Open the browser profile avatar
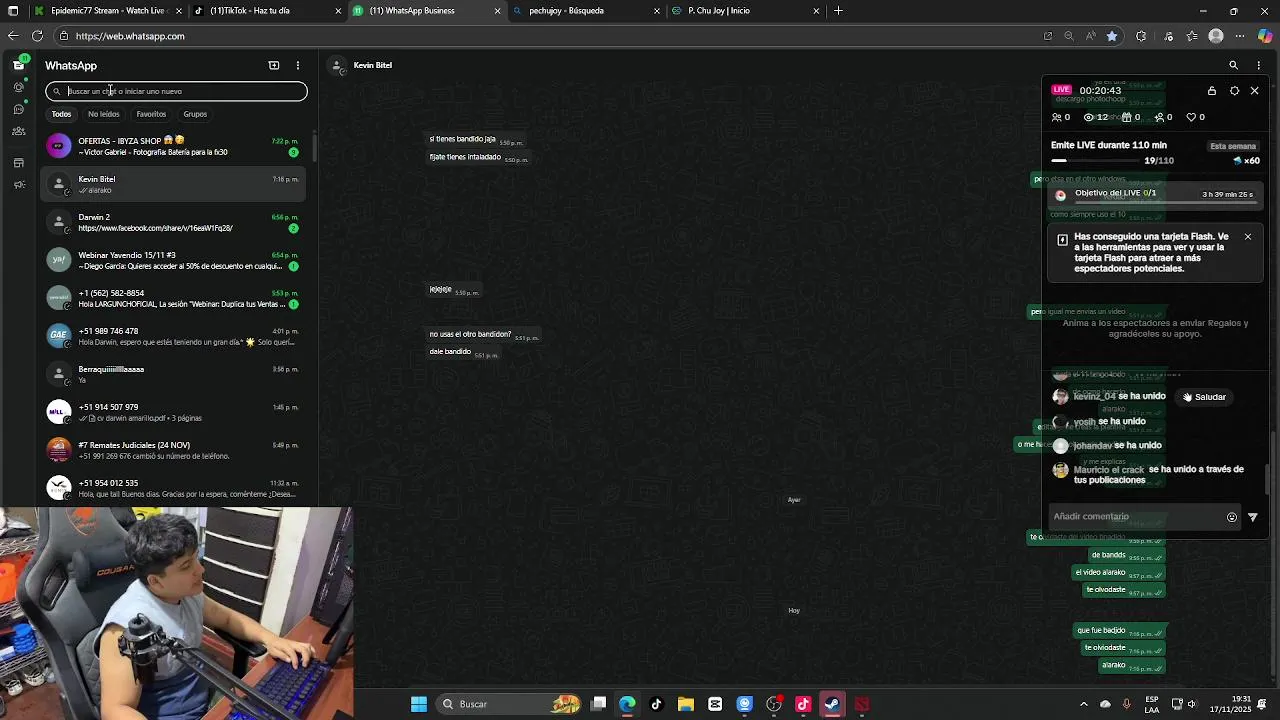1280x720 pixels. pyautogui.click(x=1216, y=36)
